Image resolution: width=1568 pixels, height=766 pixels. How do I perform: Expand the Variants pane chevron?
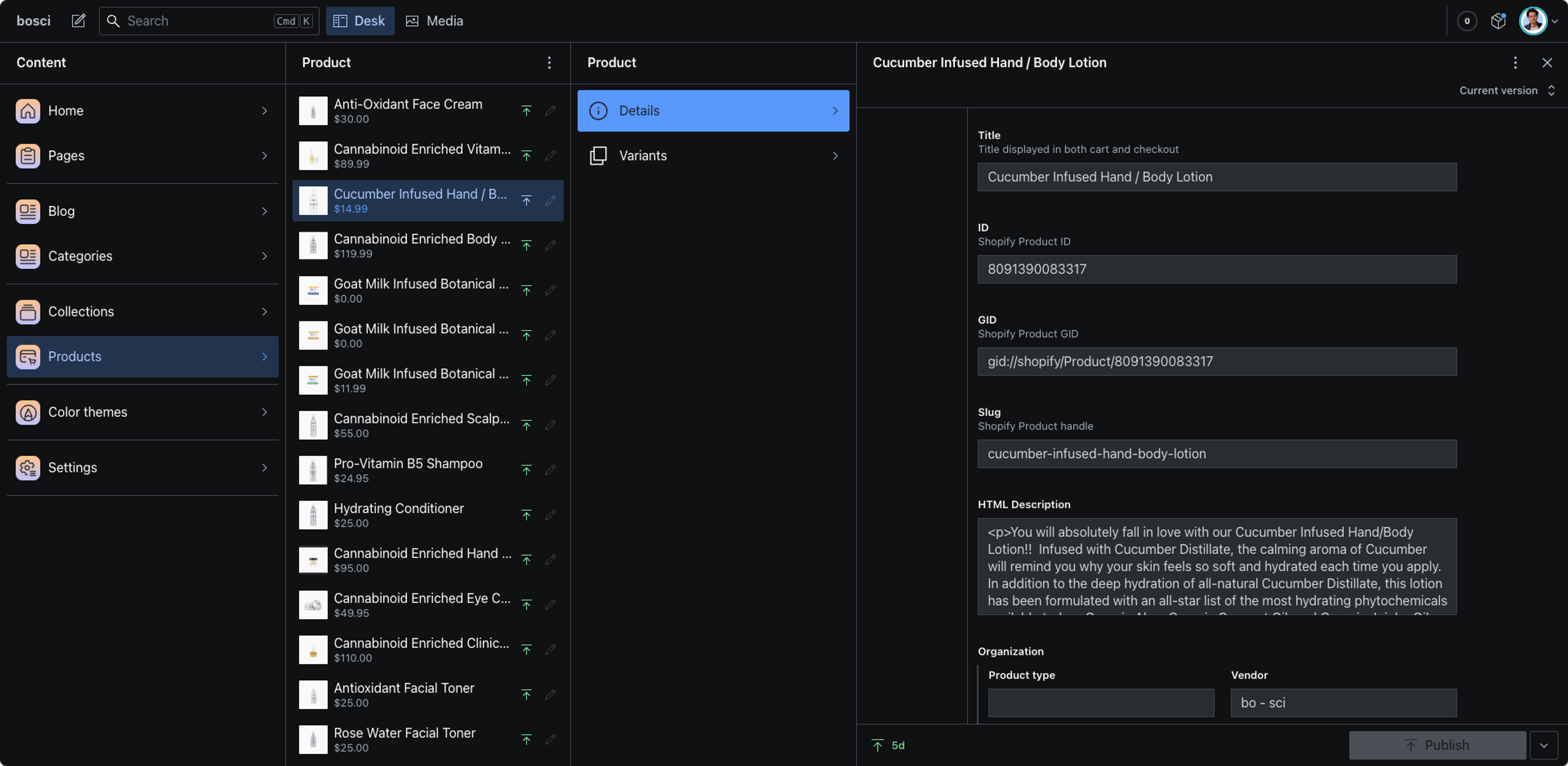(x=835, y=156)
